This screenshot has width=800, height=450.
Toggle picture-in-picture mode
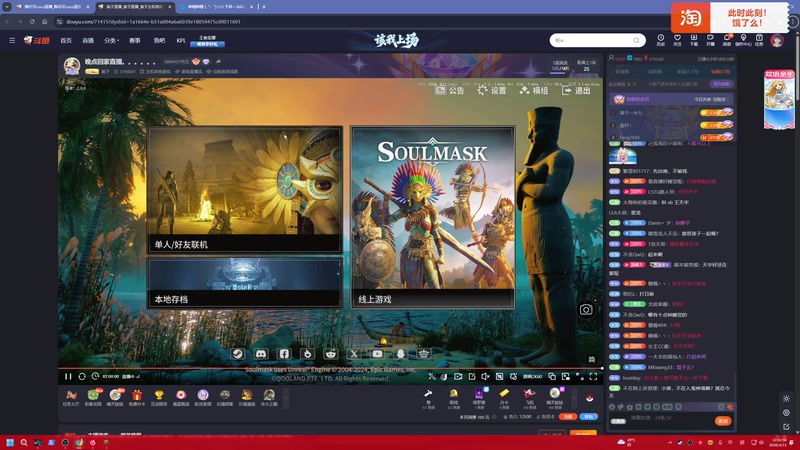click(x=566, y=377)
